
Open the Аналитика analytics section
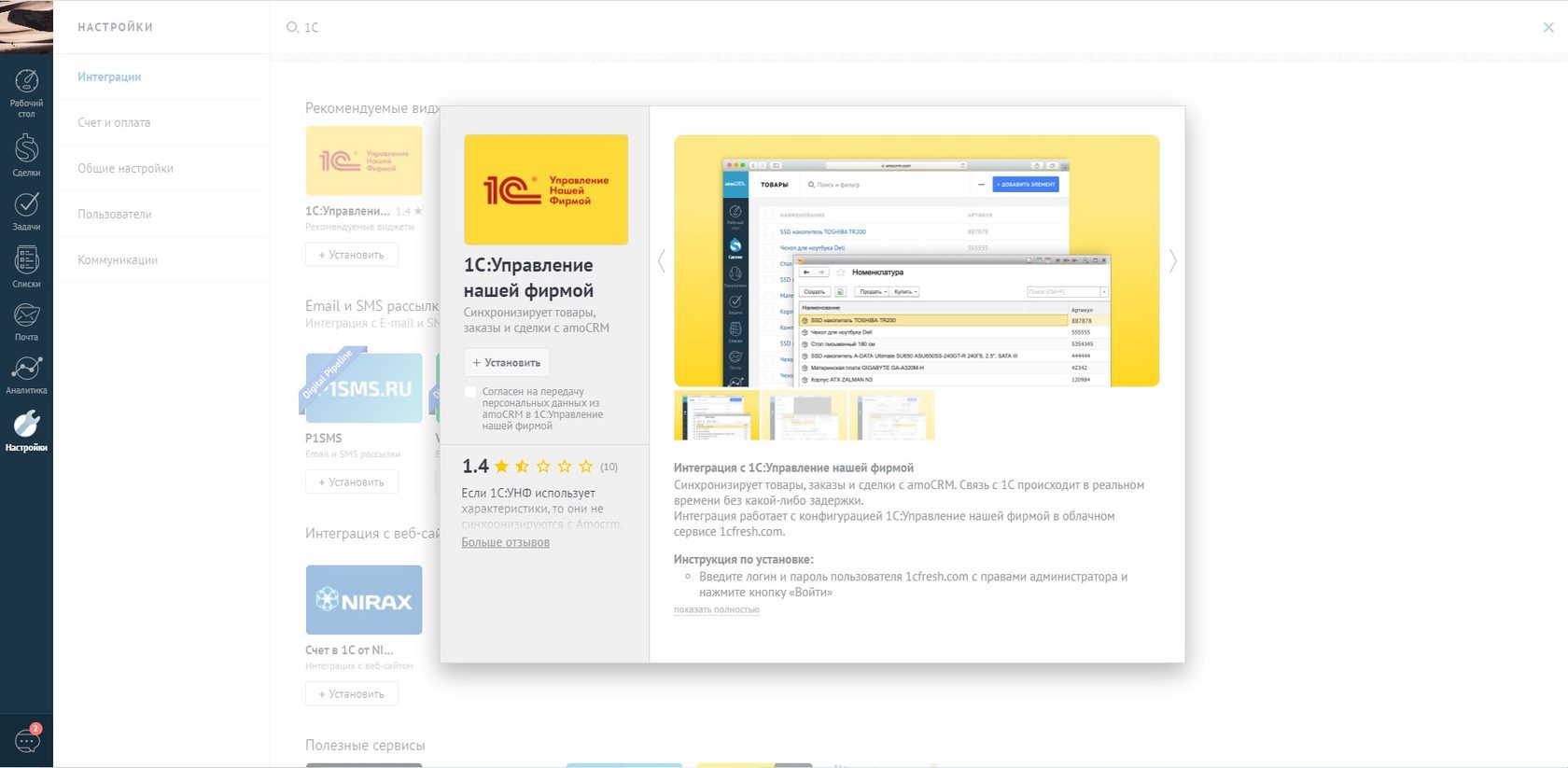tap(26, 375)
